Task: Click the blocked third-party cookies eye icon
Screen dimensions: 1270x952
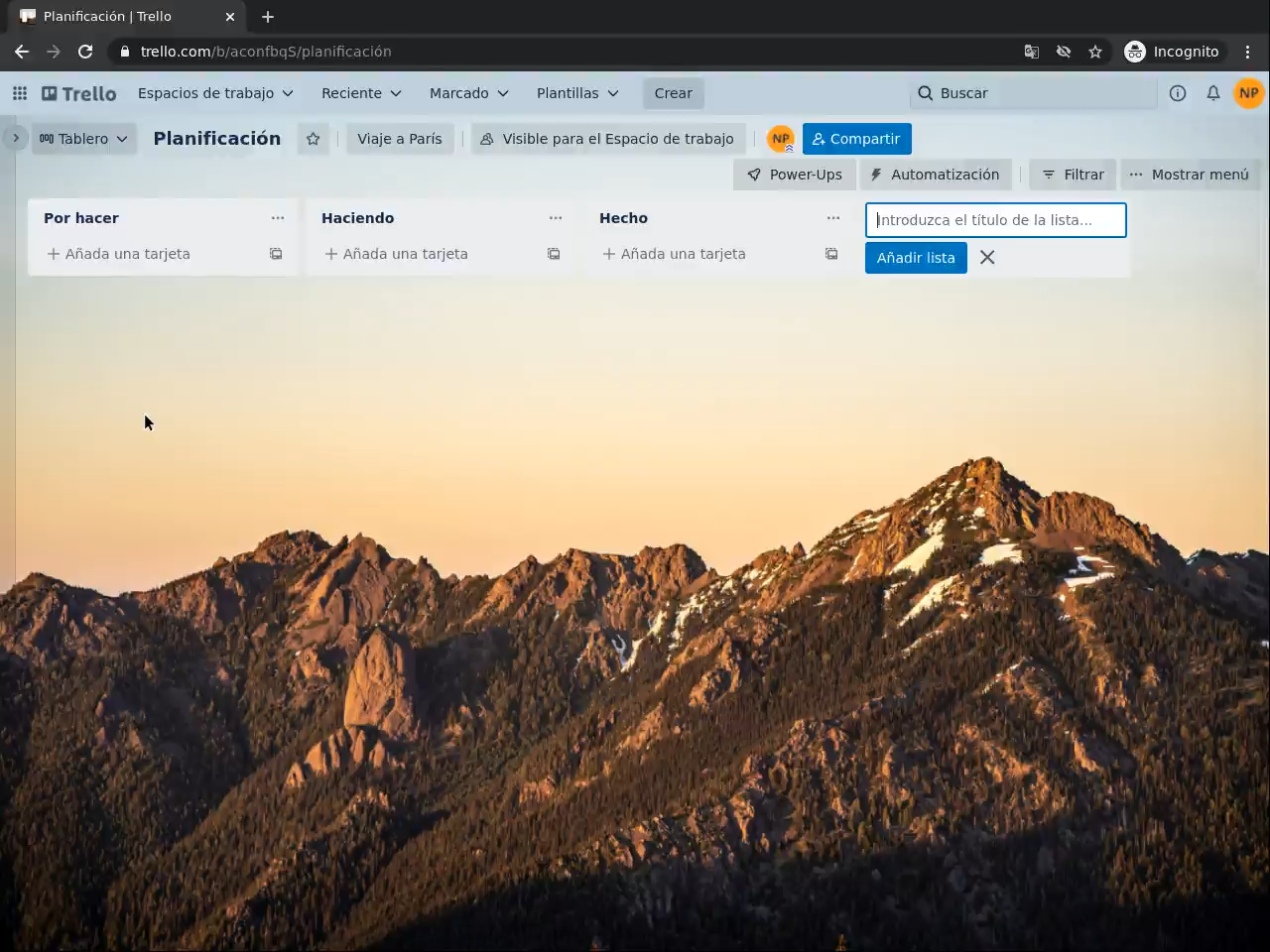Action: (1064, 52)
